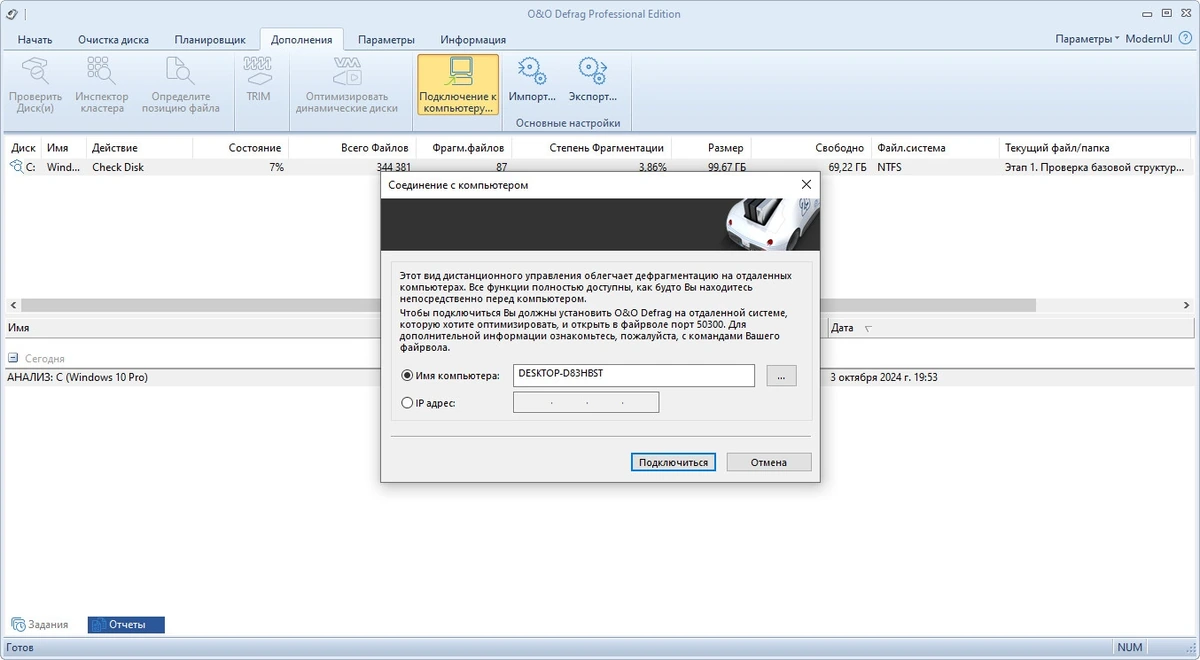
Task: Click the help question mark icon
Action: coord(1185,39)
